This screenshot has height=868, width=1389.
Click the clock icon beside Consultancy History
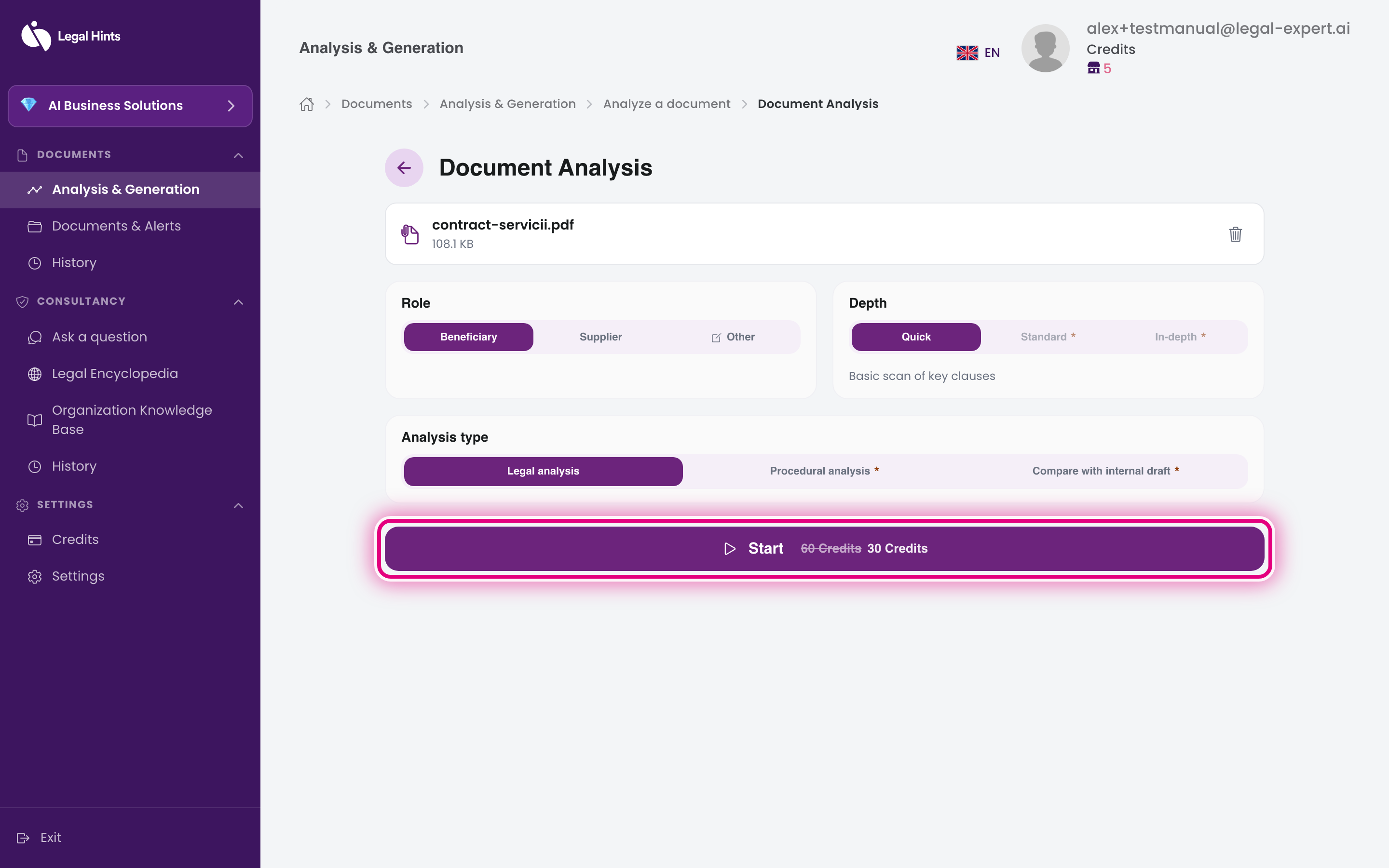click(35, 466)
